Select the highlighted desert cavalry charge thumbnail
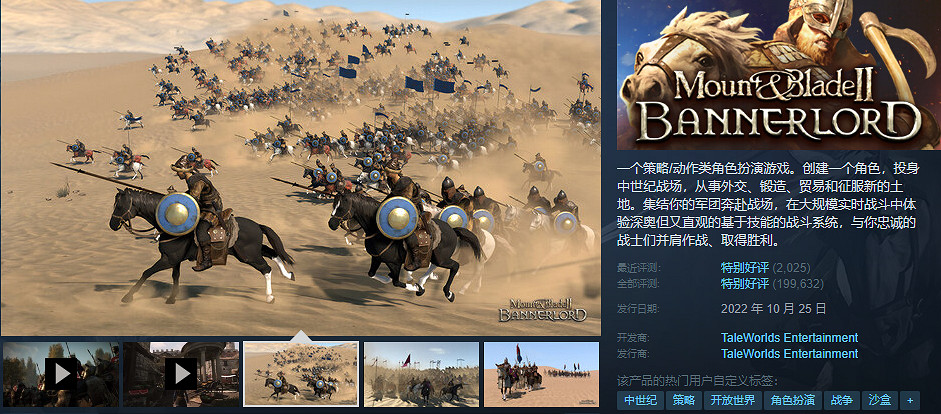 tap(301, 374)
